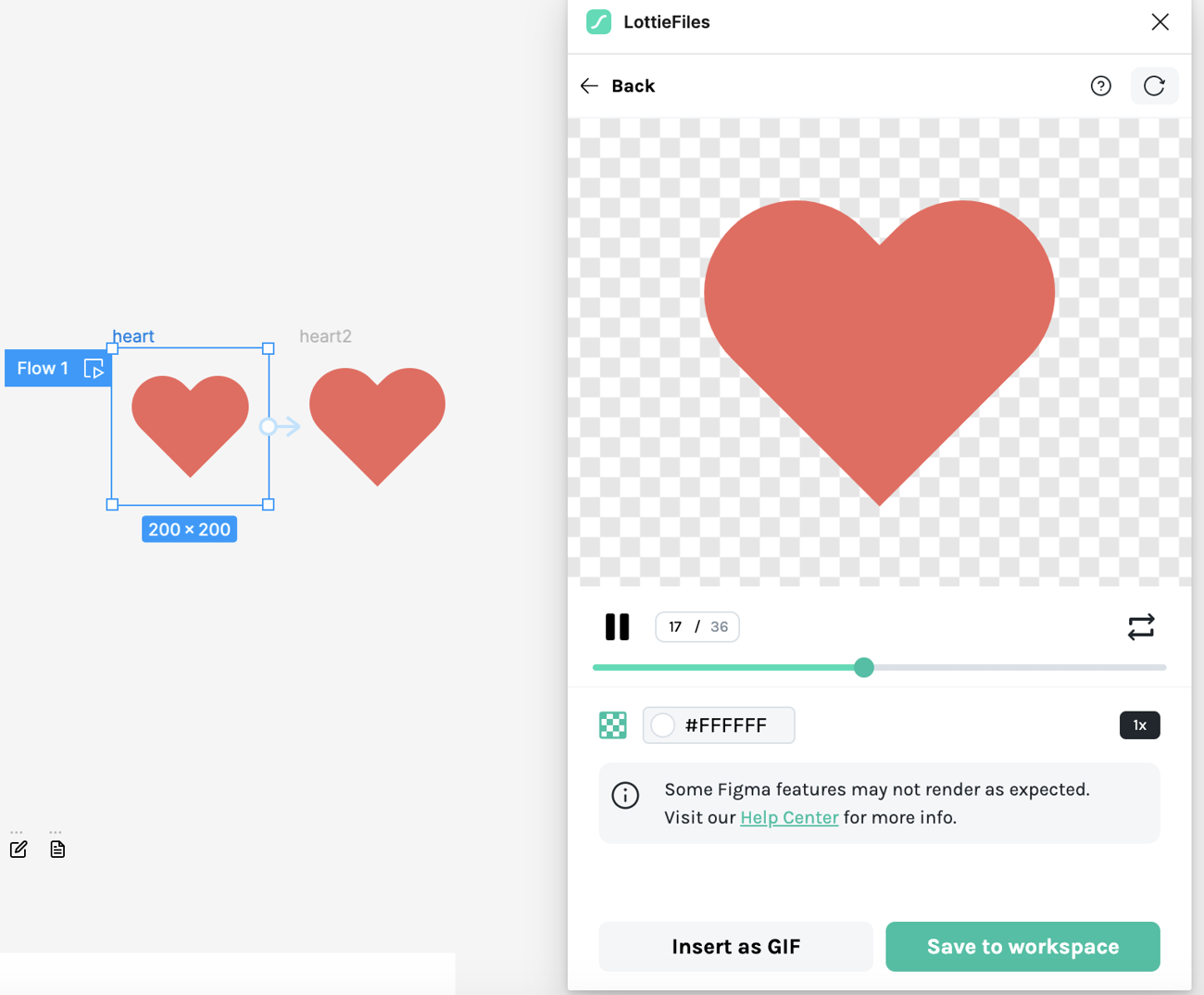Open the 1x playback speed selector
This screenshot has height=995, width=1204.
[1139, 725]
